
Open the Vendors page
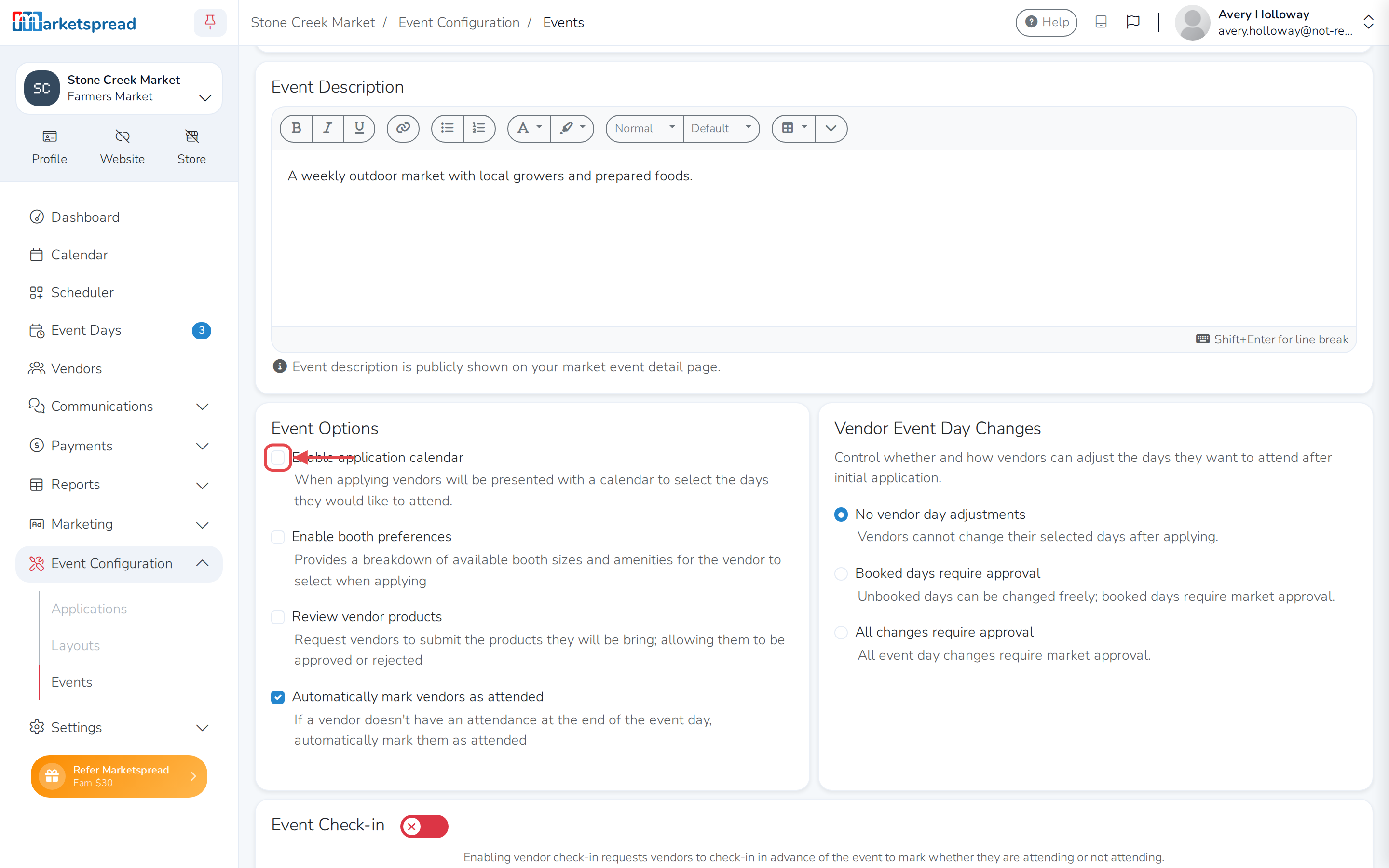tap(119, 368)
